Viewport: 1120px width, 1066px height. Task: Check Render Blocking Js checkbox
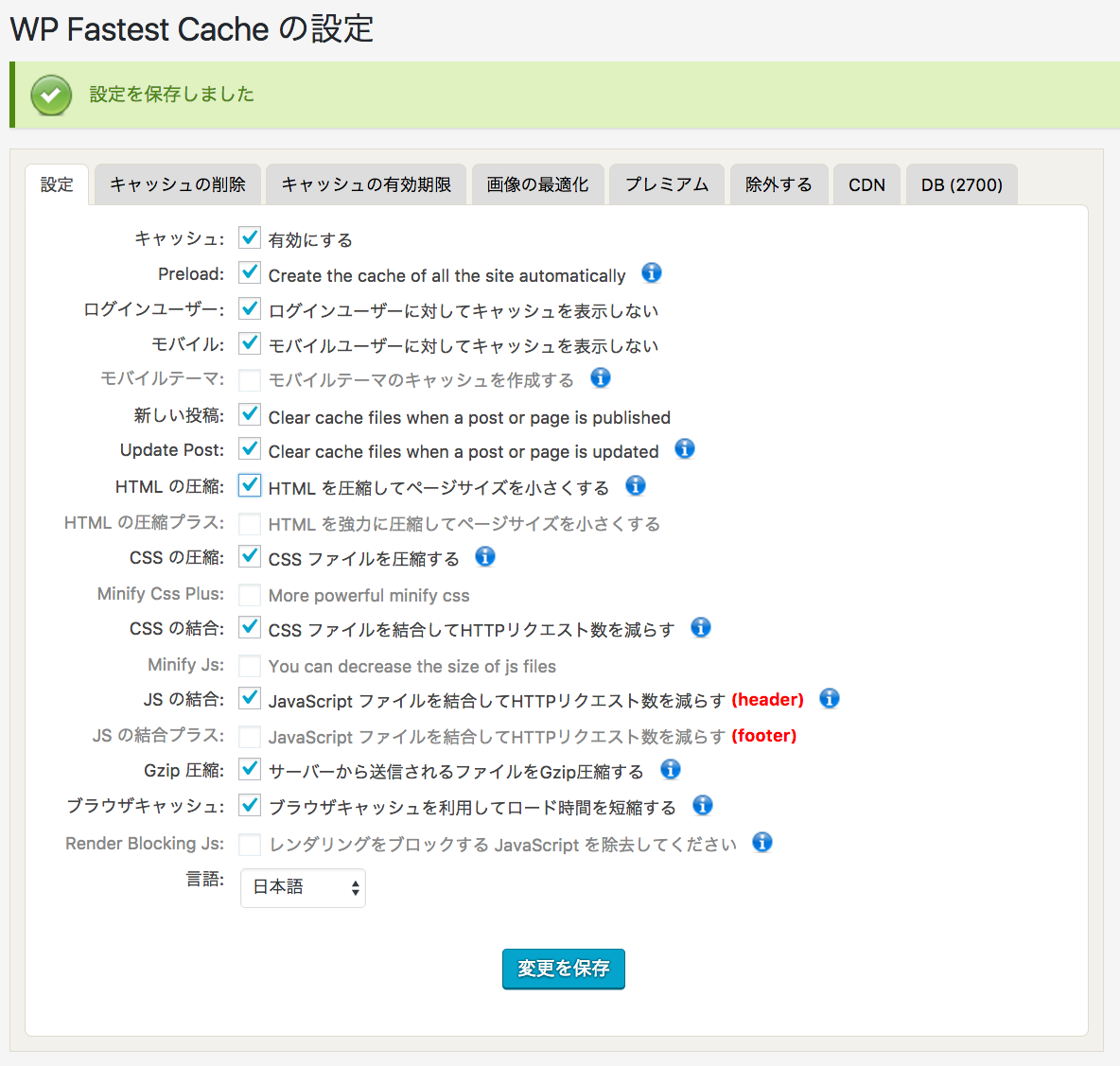(x=250, y=844)
